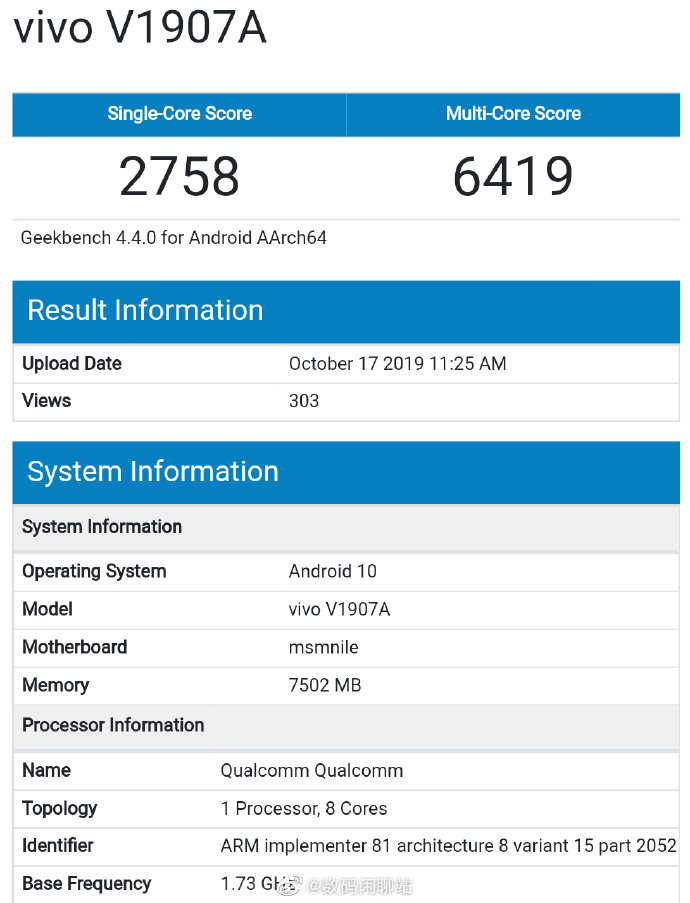Click the October 17 2019 upload date

[397, 363]
